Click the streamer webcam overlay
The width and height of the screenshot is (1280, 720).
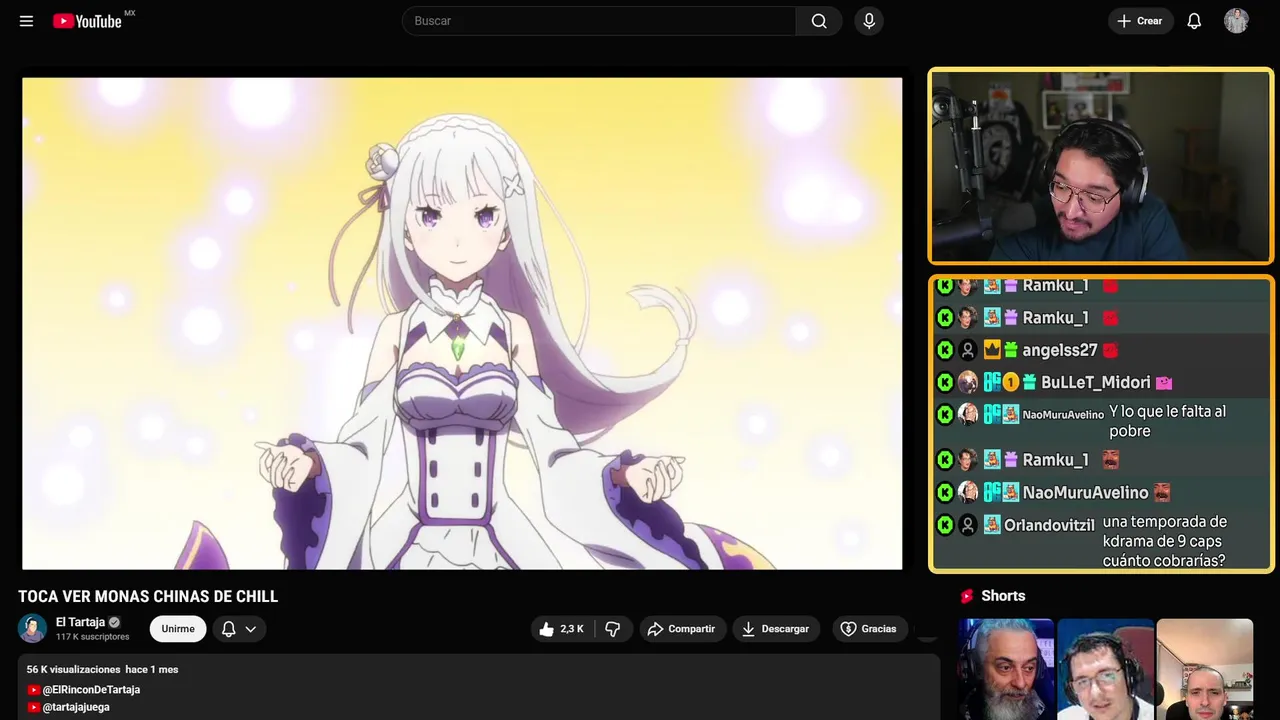tap(1101, 166)
